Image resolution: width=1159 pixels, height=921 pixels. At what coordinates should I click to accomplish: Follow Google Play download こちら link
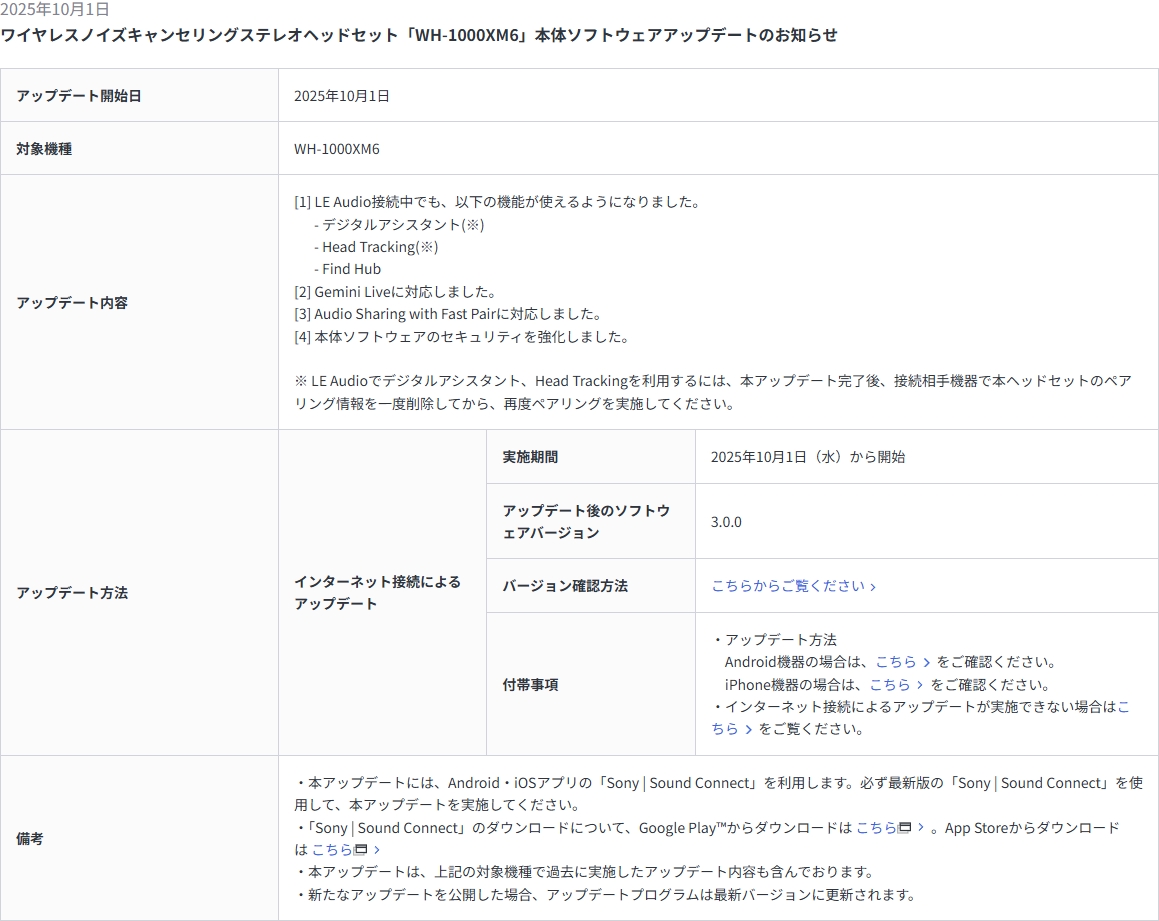click(x=876, y=828)
